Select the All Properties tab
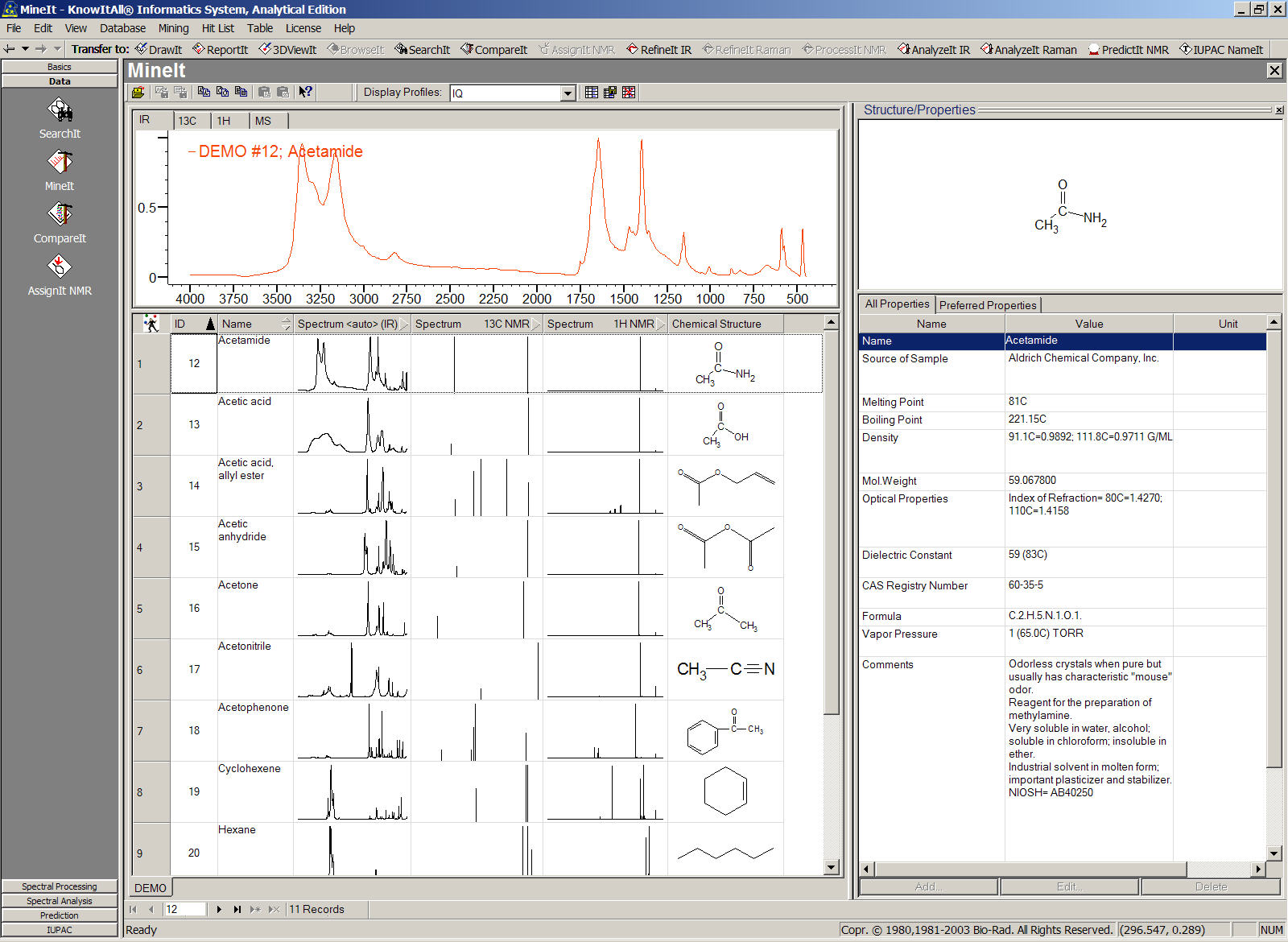1288x942 pixels. (897, 304)
